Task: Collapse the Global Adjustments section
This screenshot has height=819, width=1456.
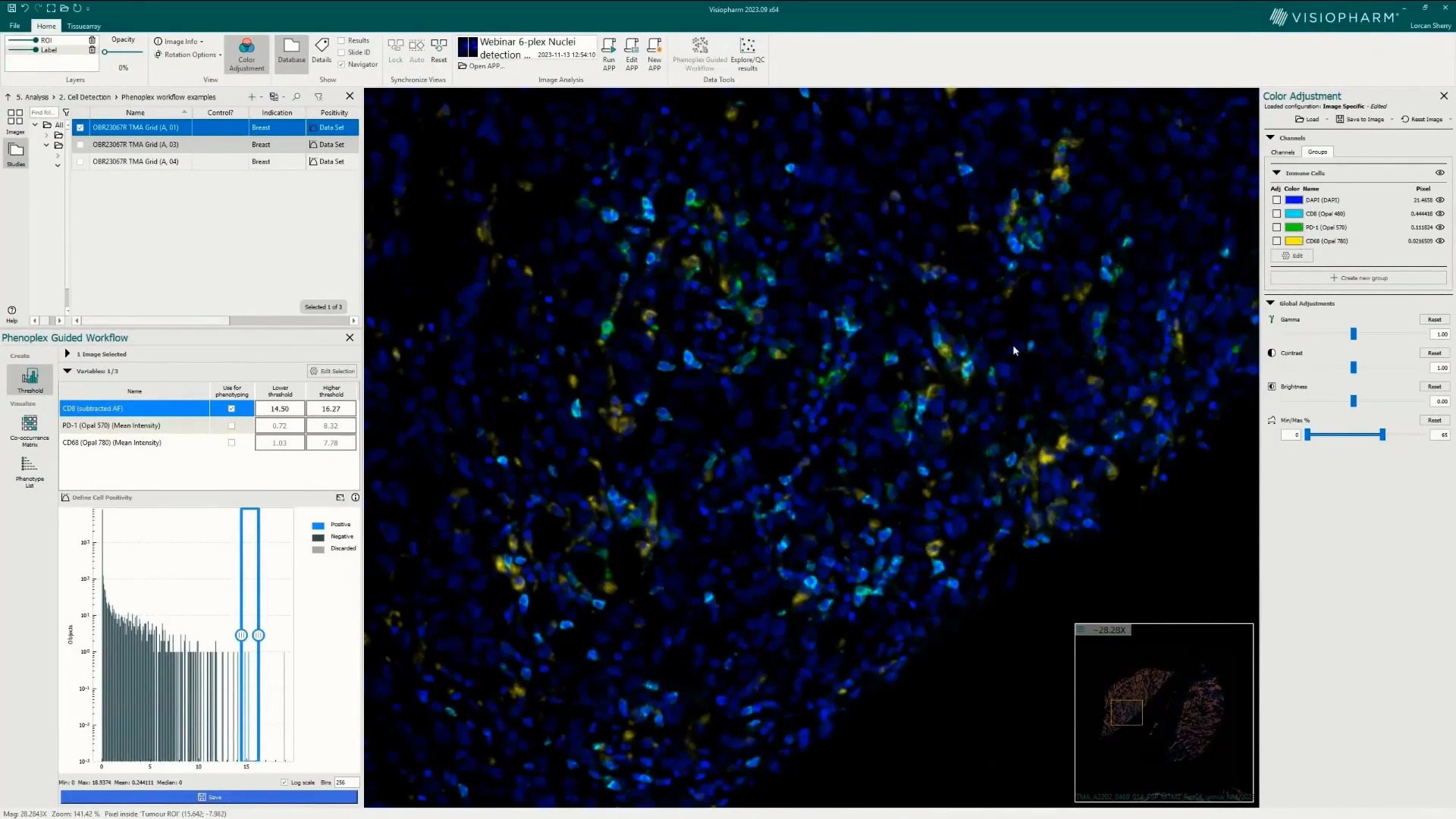Action: tap(1270, 303)
